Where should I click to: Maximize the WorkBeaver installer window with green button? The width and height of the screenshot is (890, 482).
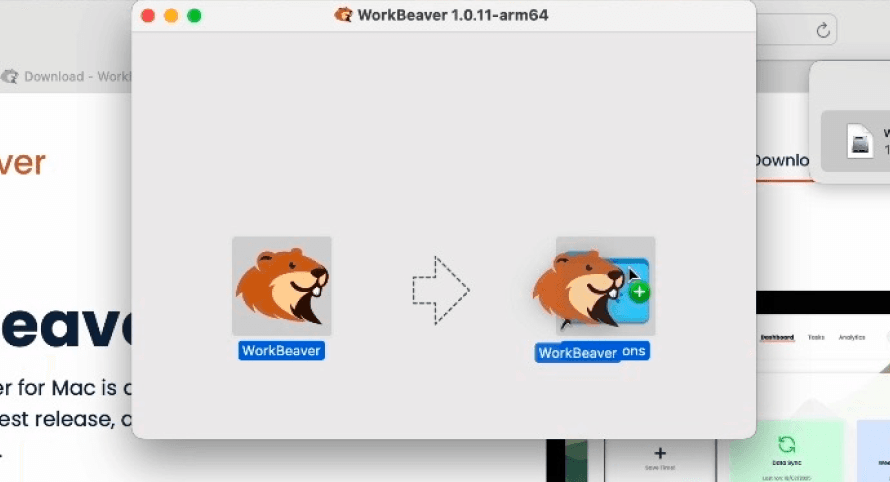click(x=194, y=16)
